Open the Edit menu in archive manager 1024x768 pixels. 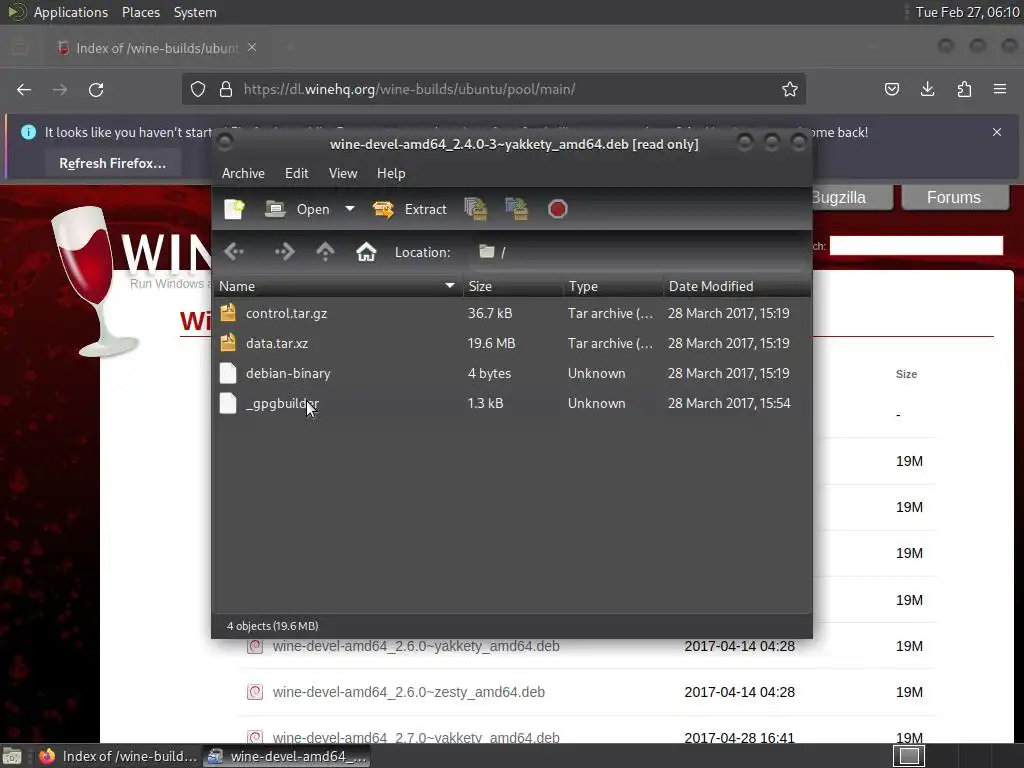(296, 173)
